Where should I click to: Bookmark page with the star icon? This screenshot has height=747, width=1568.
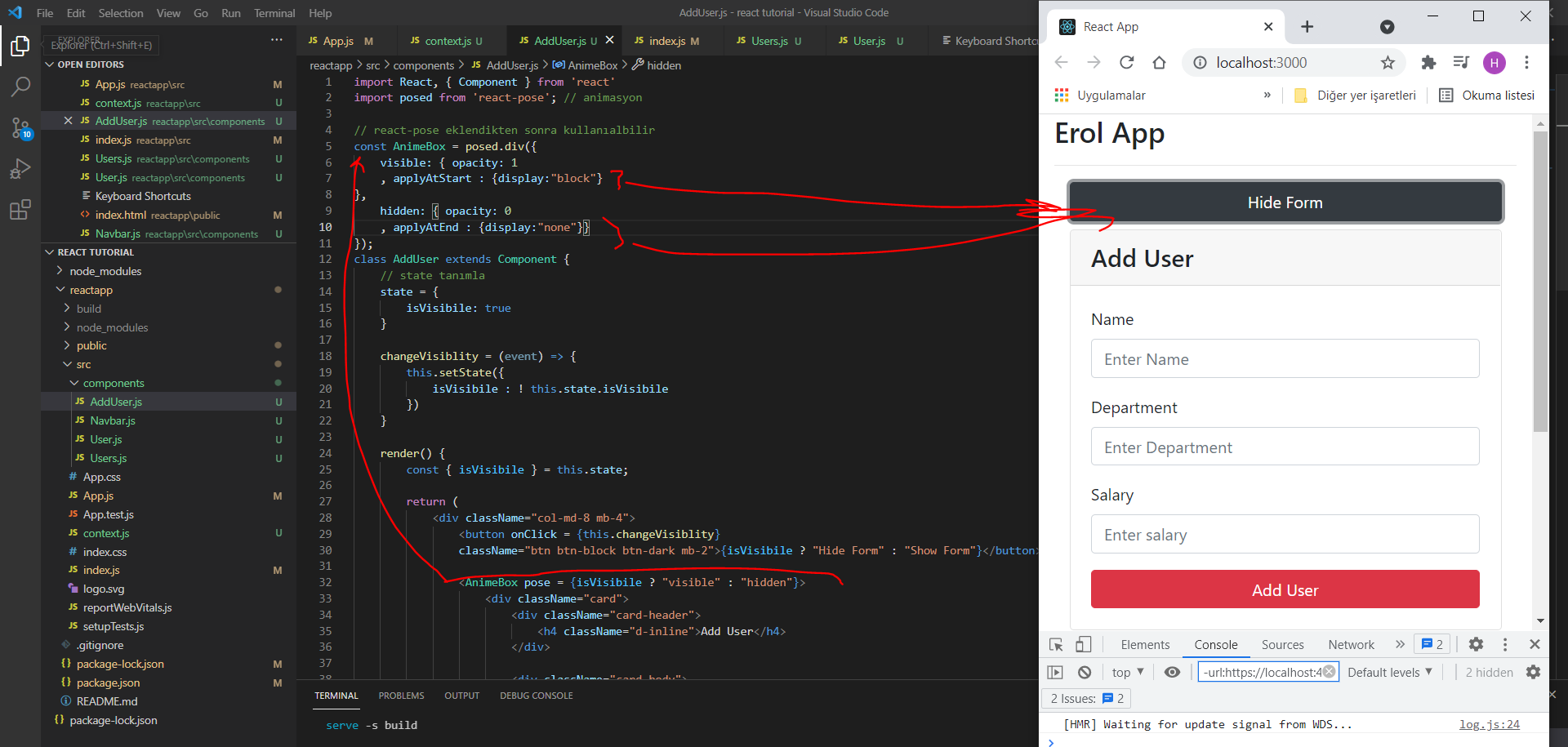click(1388, 63)
